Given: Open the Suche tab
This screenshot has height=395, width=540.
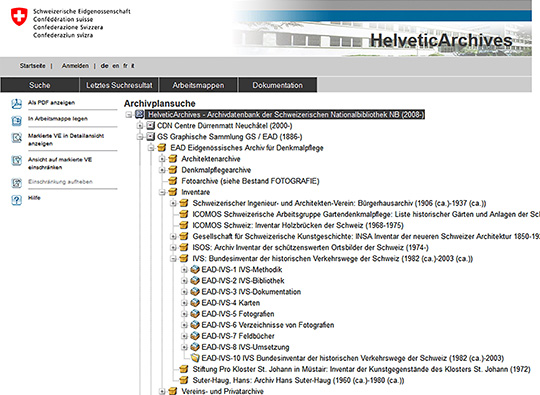Looking at the screenshot, I should [40, 85].
